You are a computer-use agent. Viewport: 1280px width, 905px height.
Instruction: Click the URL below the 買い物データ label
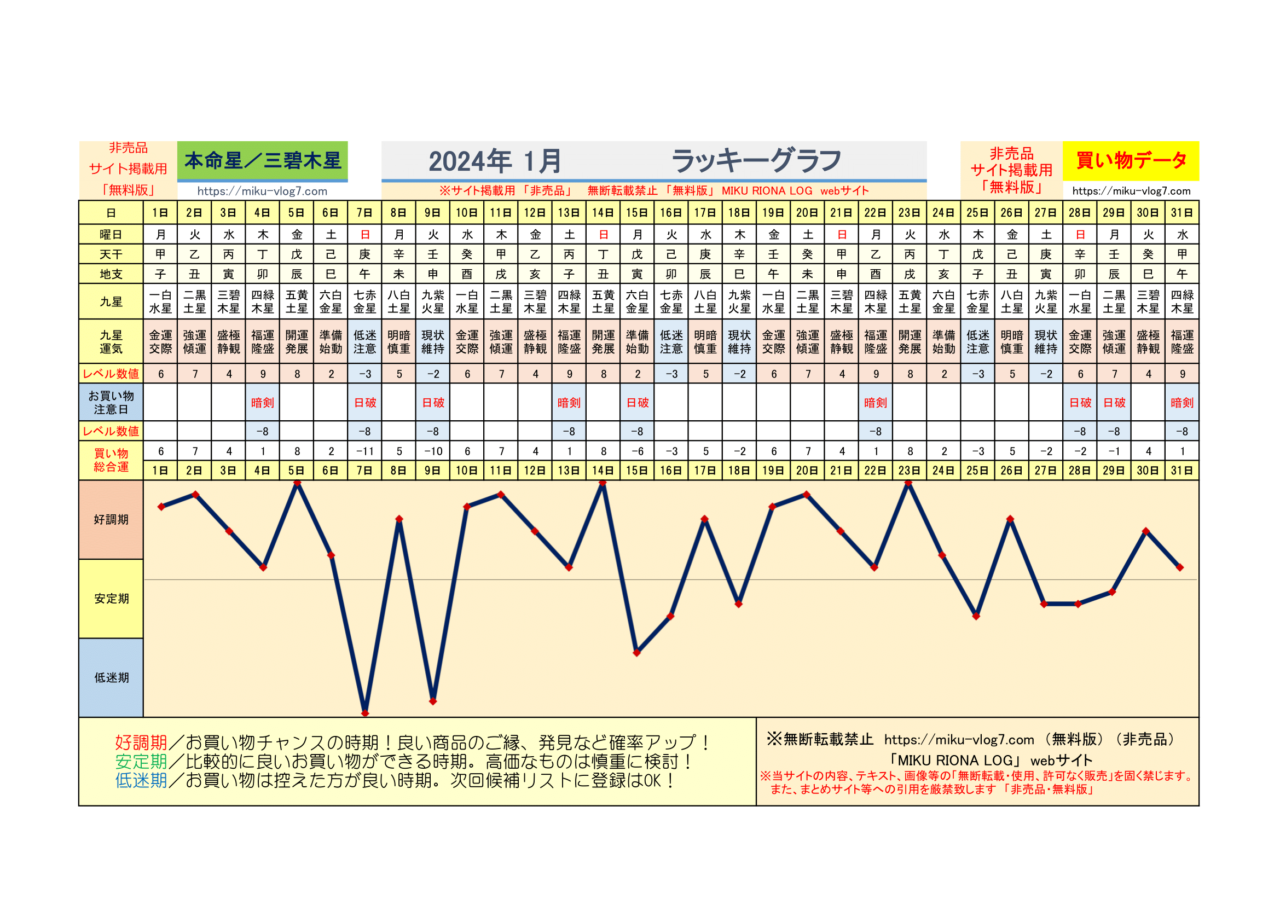(x=1131, y=191)
